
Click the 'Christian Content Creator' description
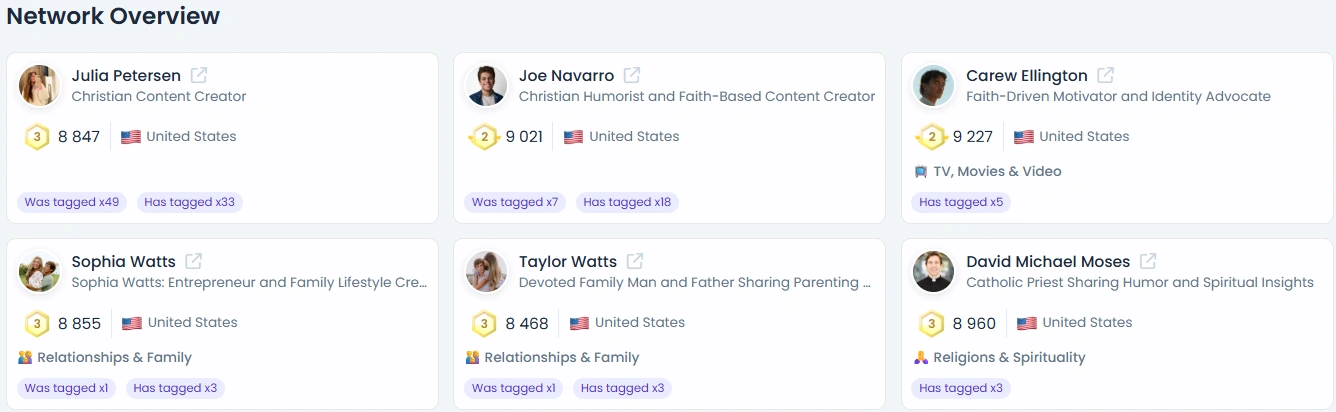tap(159, 97)
